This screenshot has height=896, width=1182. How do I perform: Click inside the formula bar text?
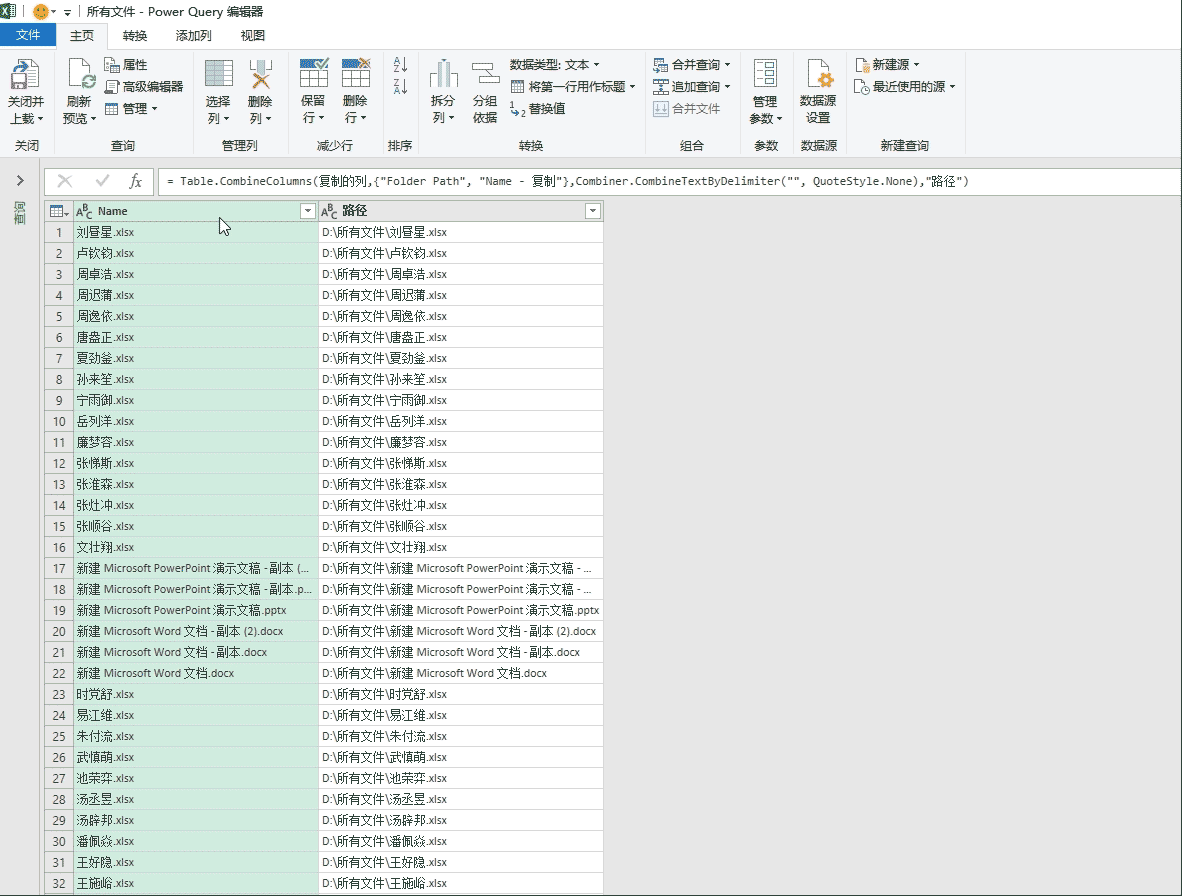point(567,181)
